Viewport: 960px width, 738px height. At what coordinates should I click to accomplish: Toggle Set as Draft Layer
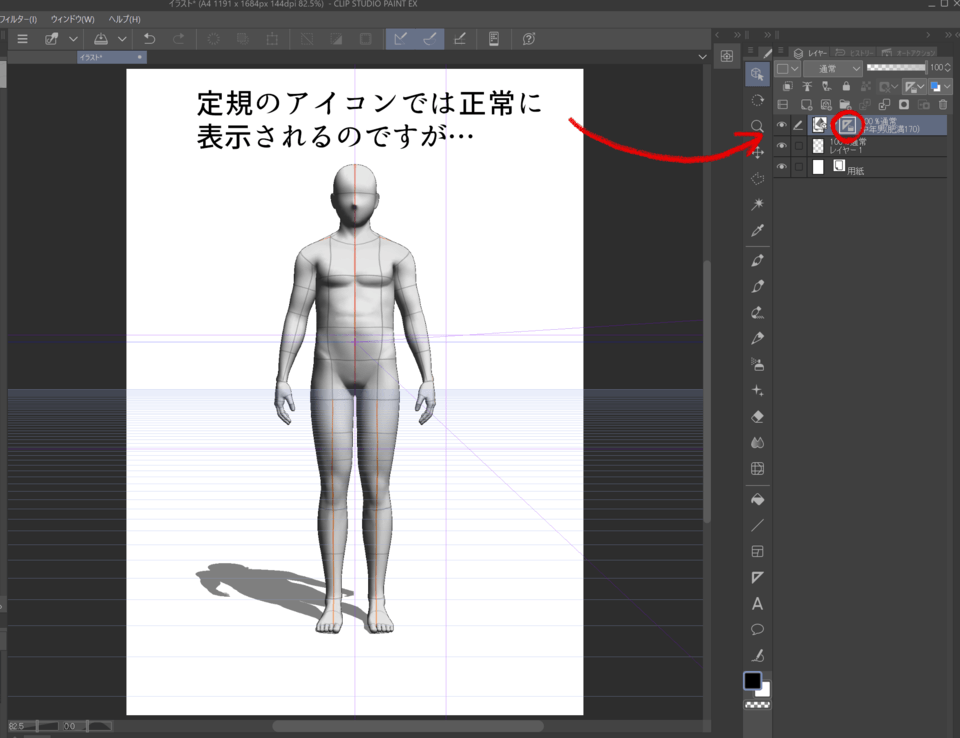click(x=827, y=86)
